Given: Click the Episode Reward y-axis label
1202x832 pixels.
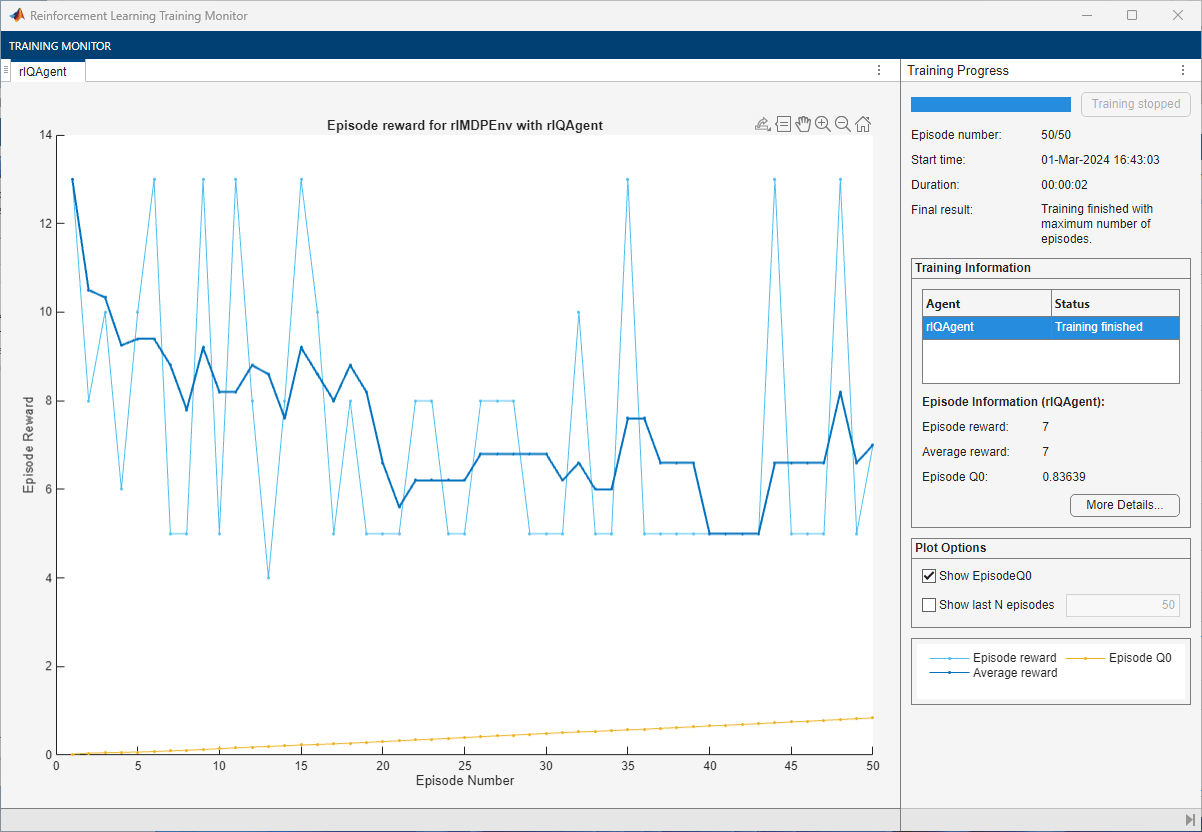Looking at the screenshot, I should tap(29, 445).
